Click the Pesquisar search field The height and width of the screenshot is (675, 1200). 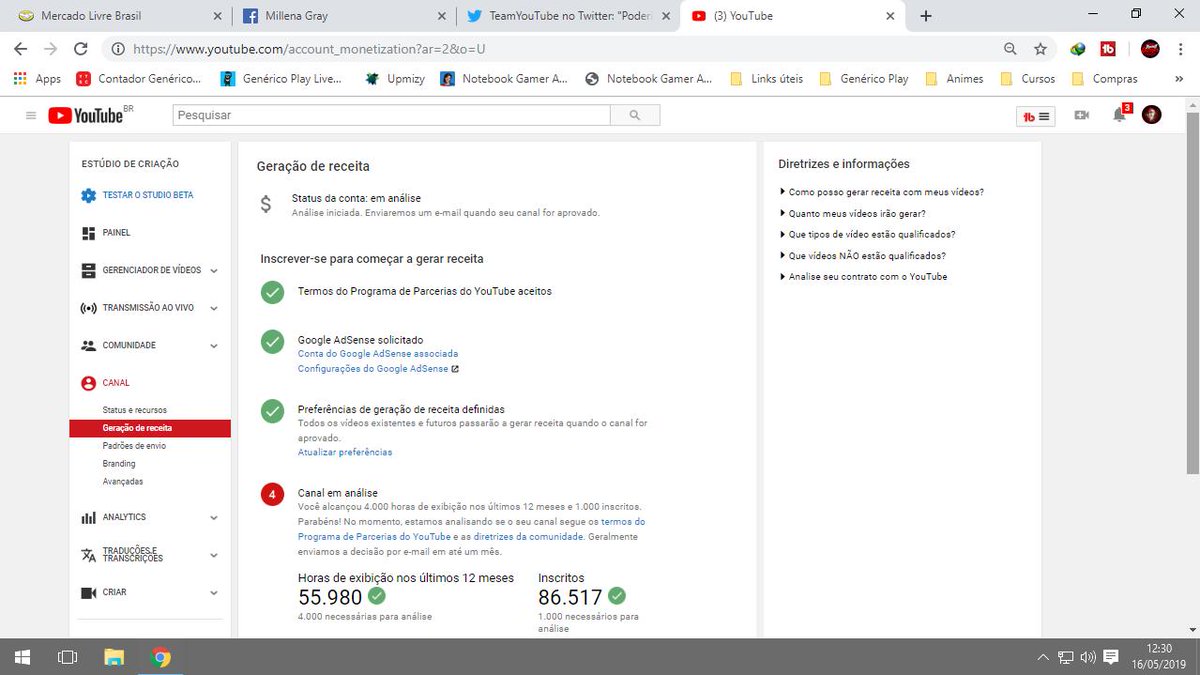pyautogui.click(x=391, y=115)
